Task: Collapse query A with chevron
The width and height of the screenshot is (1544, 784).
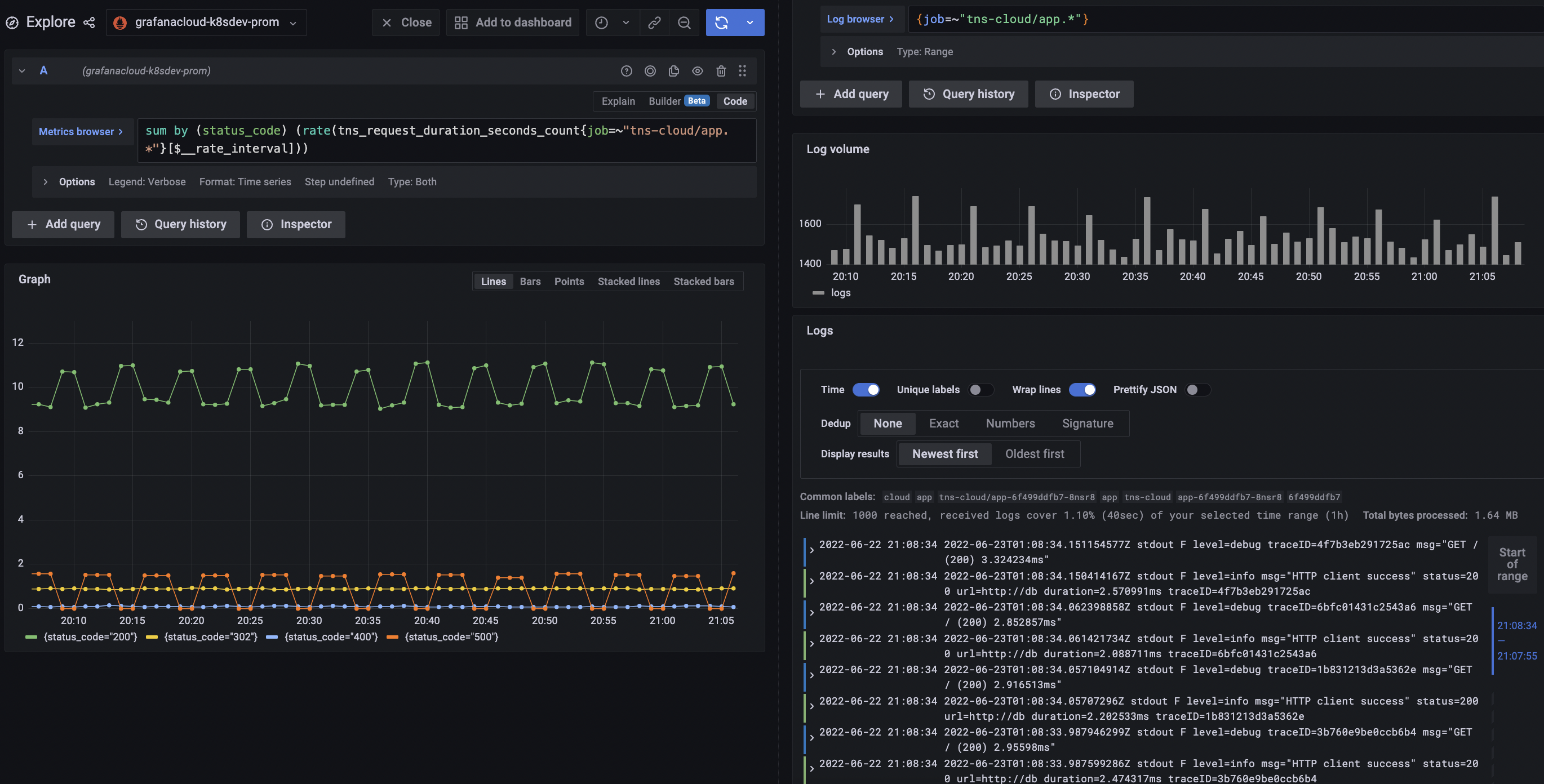Action: click(22, 70)
